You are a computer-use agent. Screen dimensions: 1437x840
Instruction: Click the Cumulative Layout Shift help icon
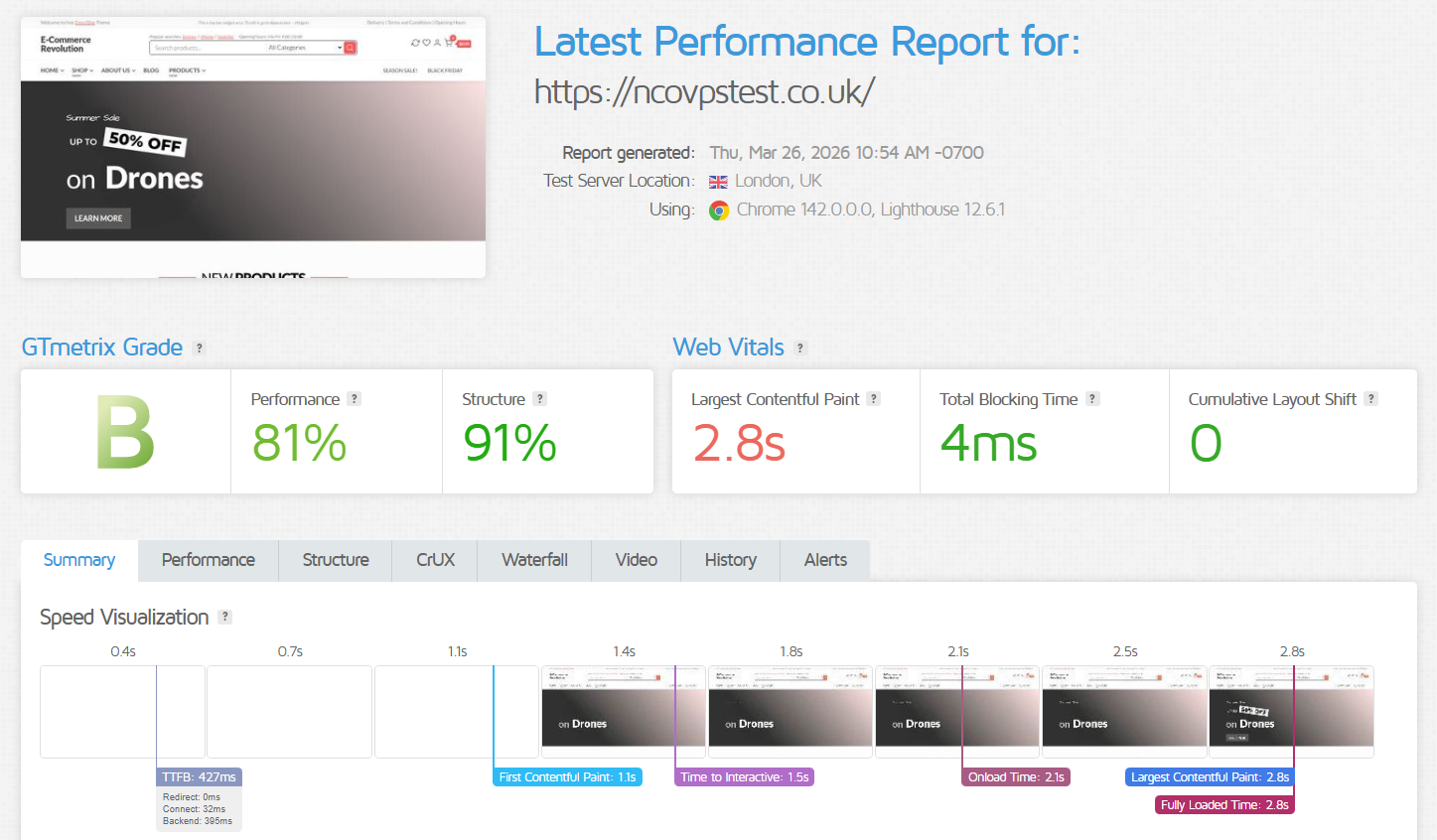click(x=1371, y=399)
